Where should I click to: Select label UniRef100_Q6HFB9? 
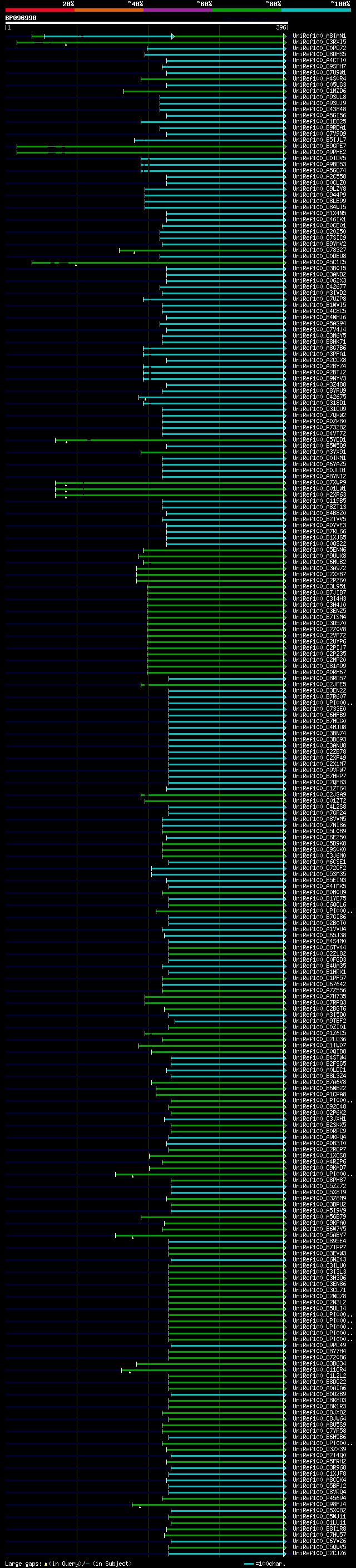tap(319, 715)
